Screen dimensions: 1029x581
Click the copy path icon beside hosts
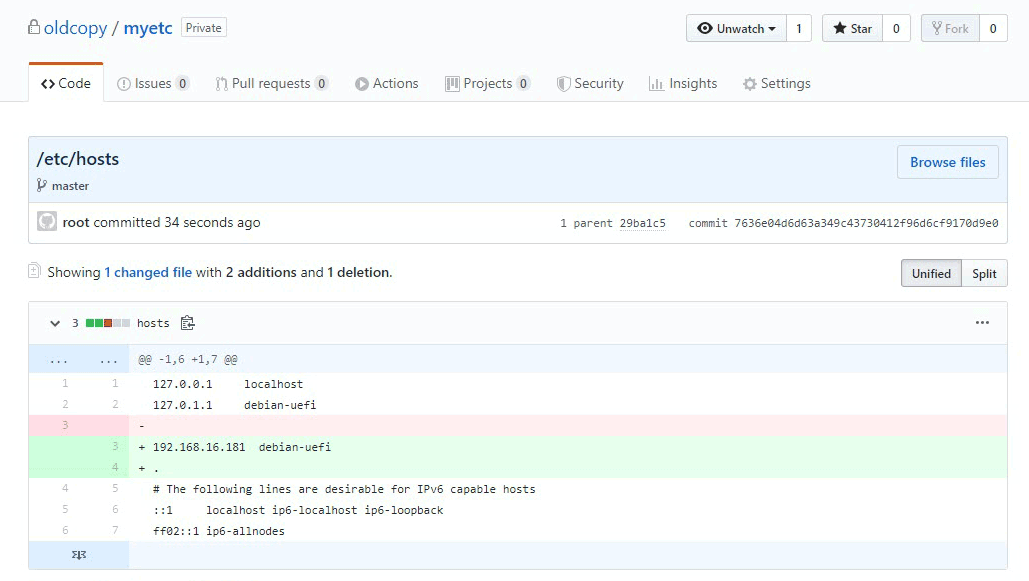pos(187,323)
